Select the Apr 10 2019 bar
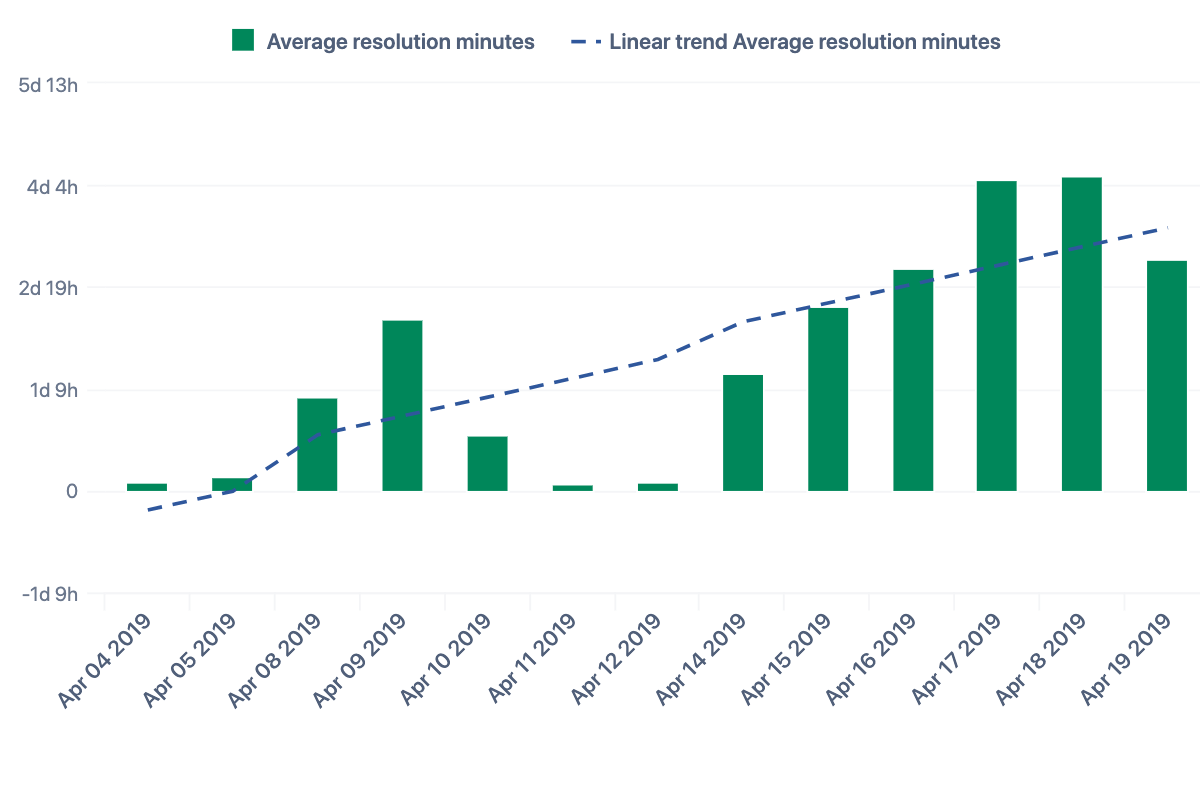 (487, 464)
